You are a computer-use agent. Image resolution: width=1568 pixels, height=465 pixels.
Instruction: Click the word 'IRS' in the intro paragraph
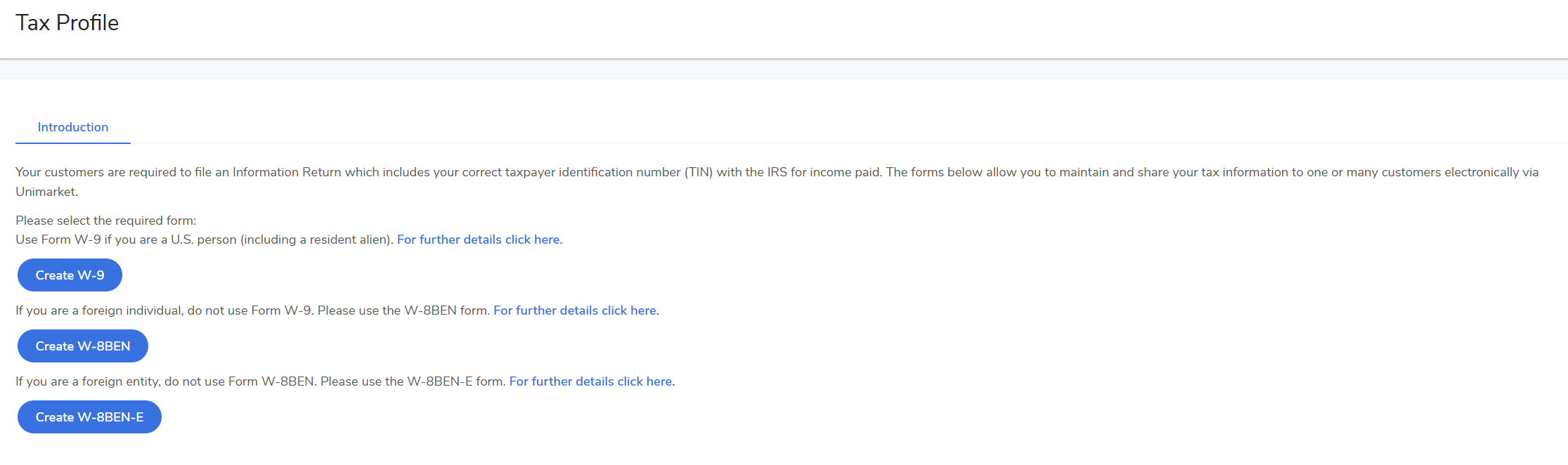click(777, 172)
